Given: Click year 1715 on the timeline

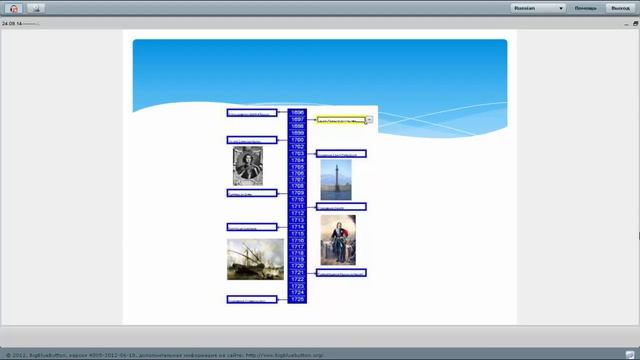Looking at the screenshot, I should click(x=298, y=234).
